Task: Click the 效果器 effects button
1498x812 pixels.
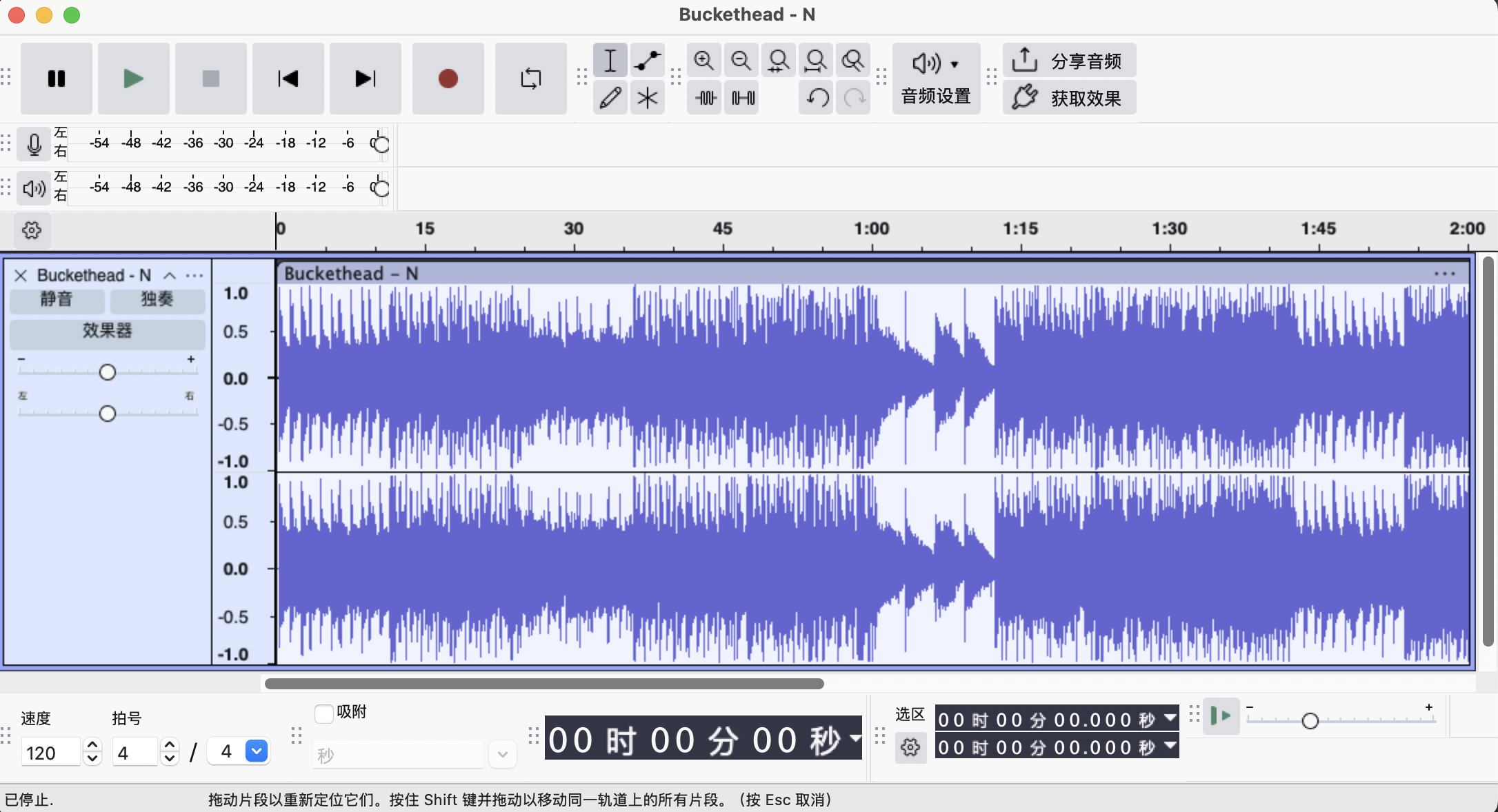Action: [107, 331]
